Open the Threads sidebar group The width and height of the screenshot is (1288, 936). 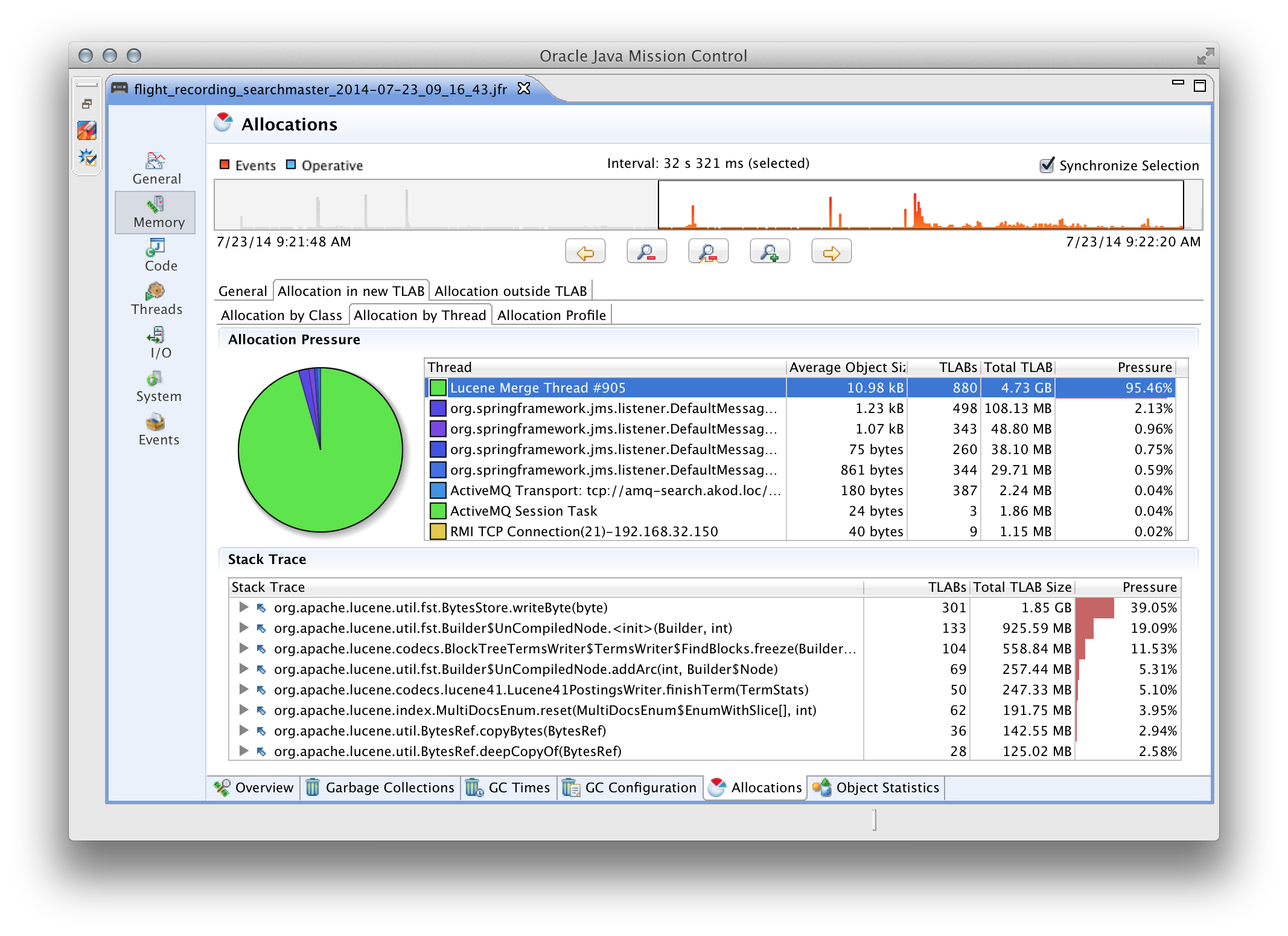[x=156, y=299]
